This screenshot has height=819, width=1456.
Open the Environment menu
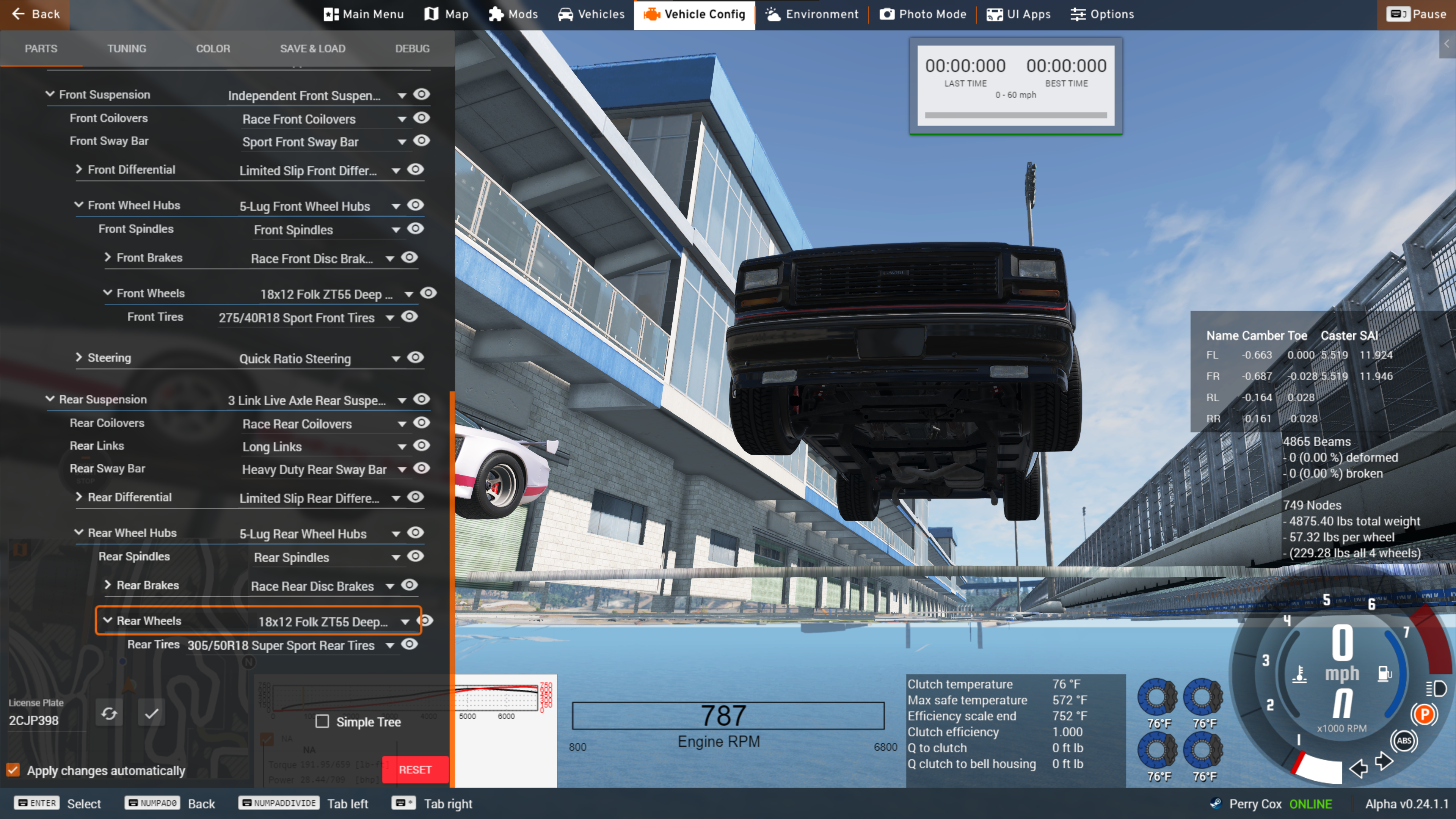tap(812, 14)
